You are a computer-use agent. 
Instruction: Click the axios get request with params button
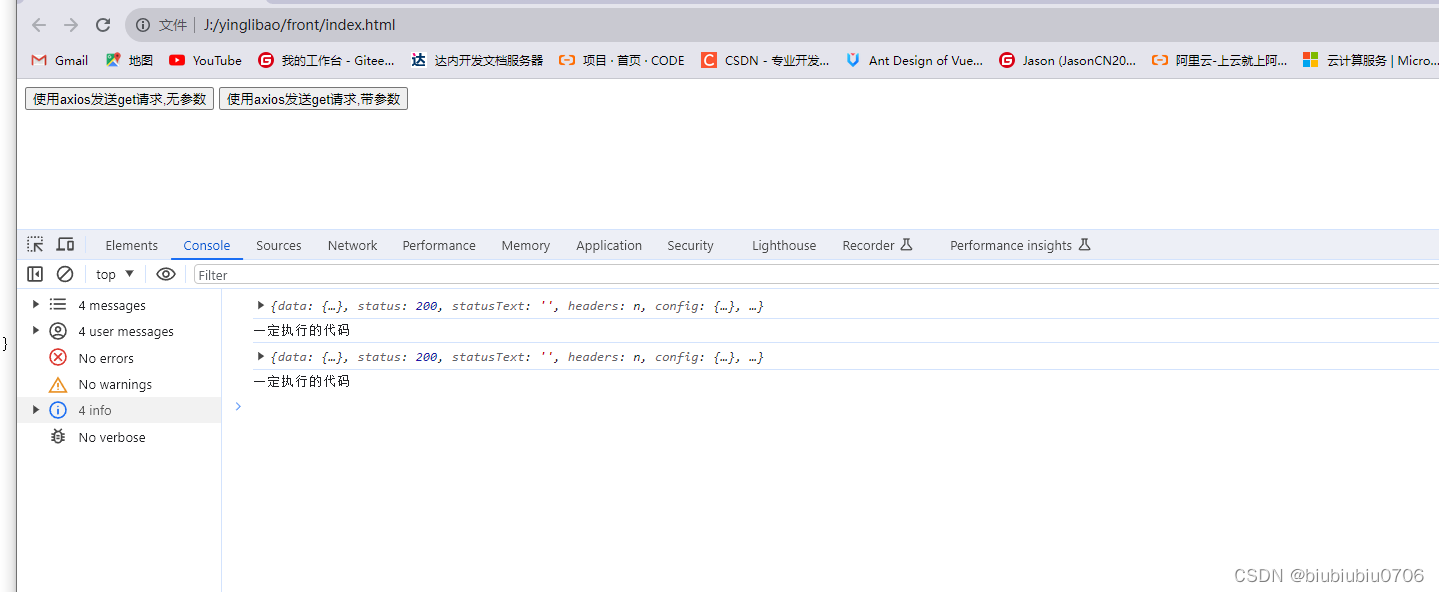pyautogui.click(x=313, y=98)
